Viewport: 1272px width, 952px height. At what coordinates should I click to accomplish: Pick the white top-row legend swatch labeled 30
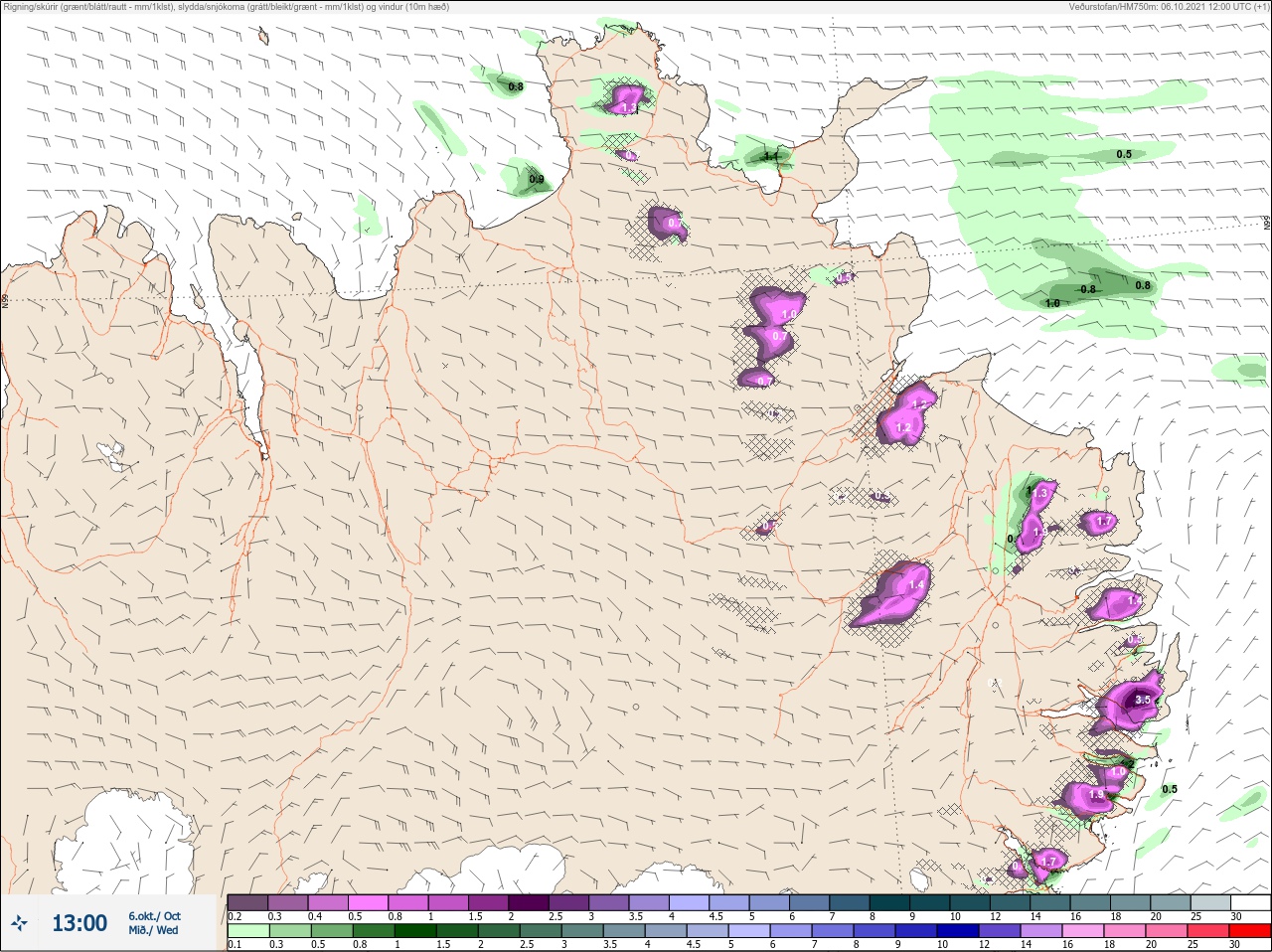(x=1251, y=902)
